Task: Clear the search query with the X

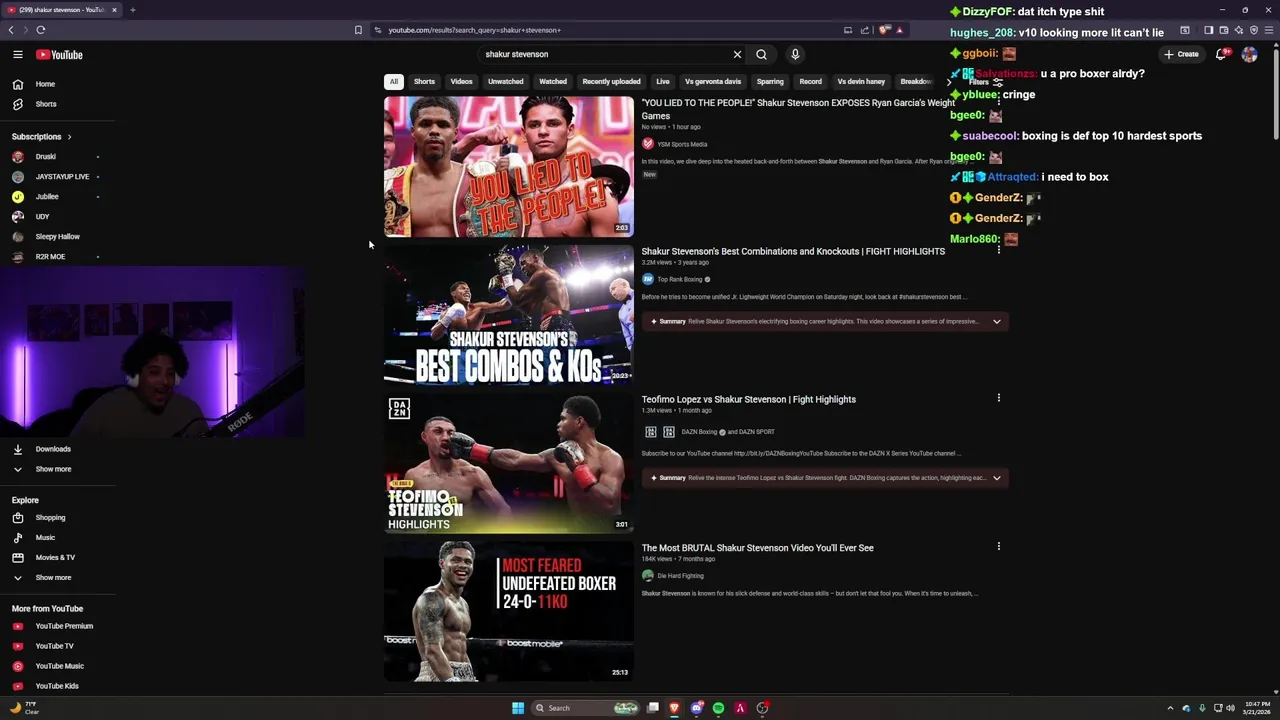Action: (737, 55)
